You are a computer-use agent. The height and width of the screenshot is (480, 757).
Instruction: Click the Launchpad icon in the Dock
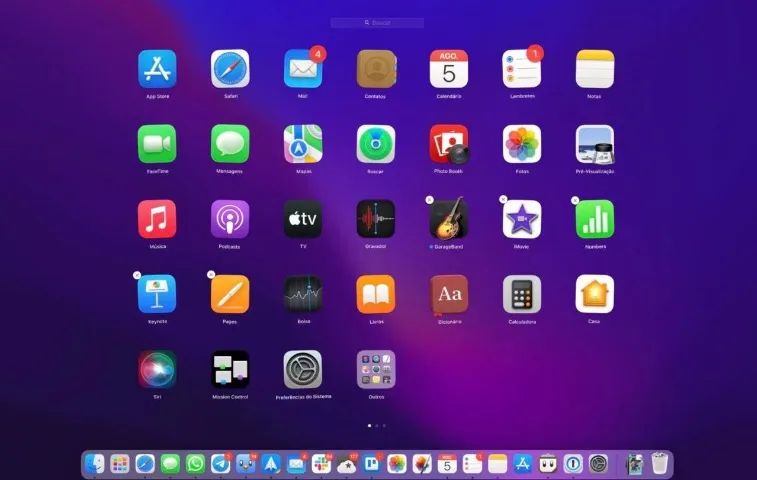(120, 464)
